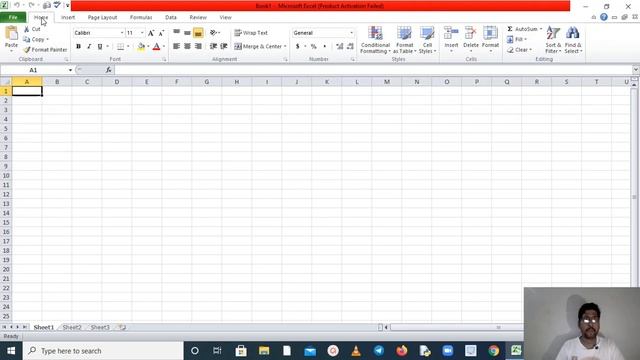Decrease font size with the Shrink Font icon
Image resolution: width=640 pixels, height=360 pixels.
point(161,33)
